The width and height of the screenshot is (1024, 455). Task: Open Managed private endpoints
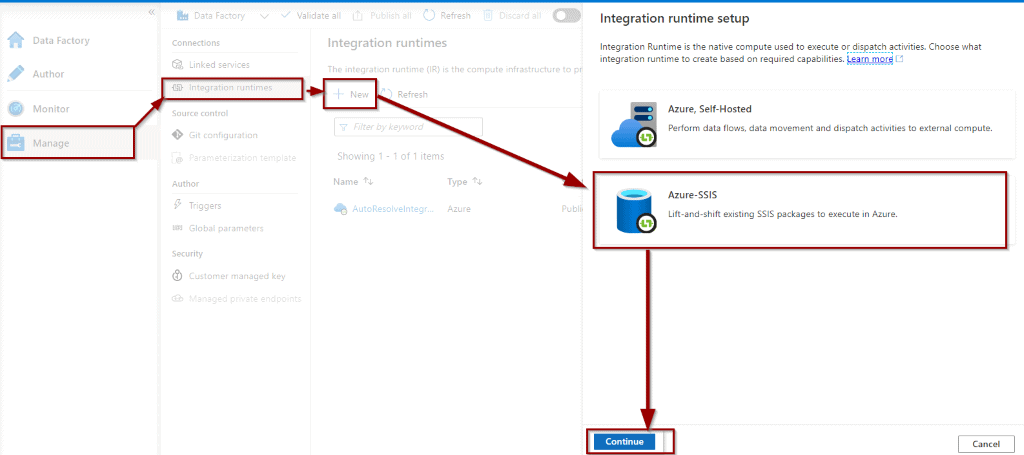(245, 299)
